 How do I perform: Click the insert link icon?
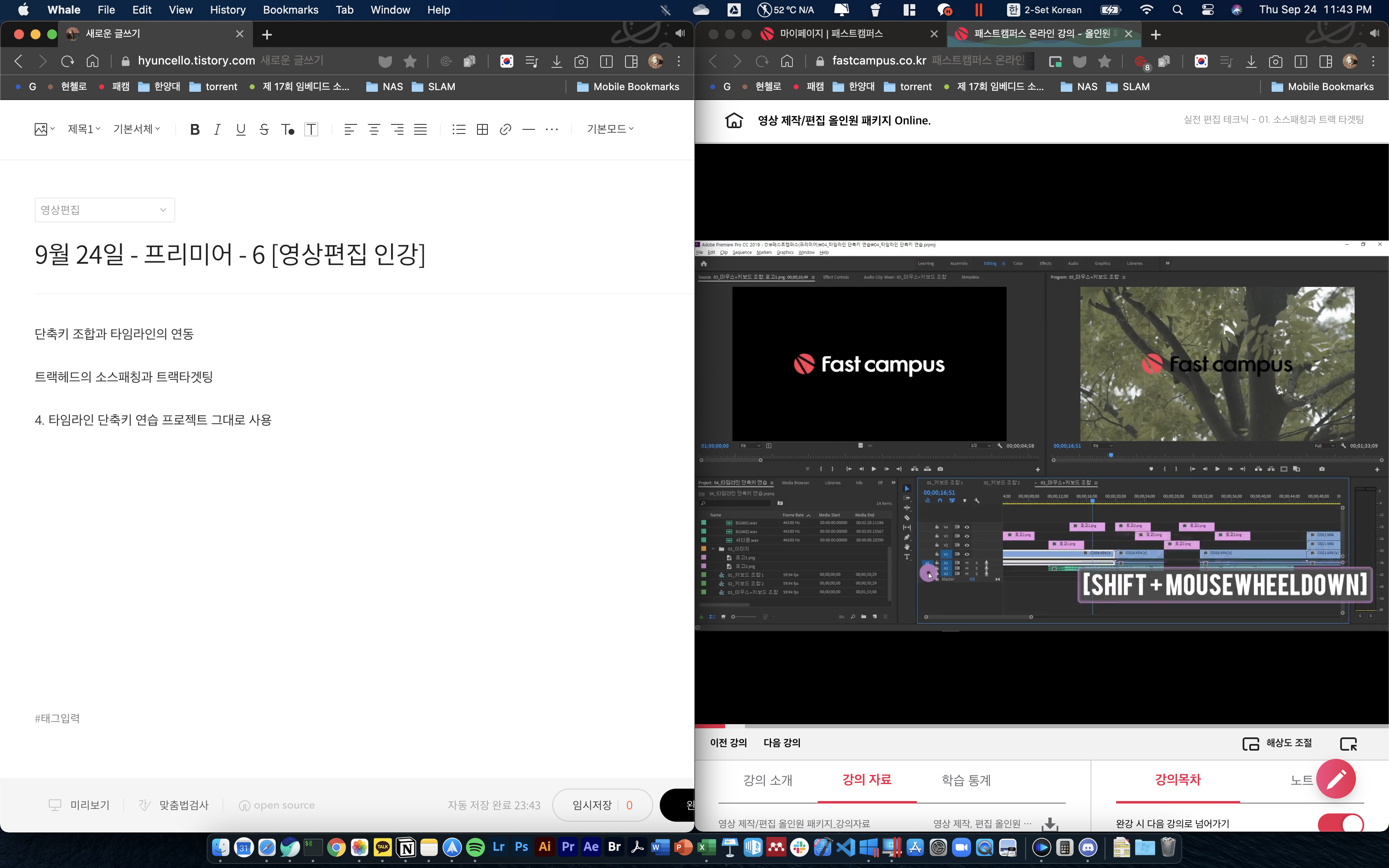click(x=505, y=130)
